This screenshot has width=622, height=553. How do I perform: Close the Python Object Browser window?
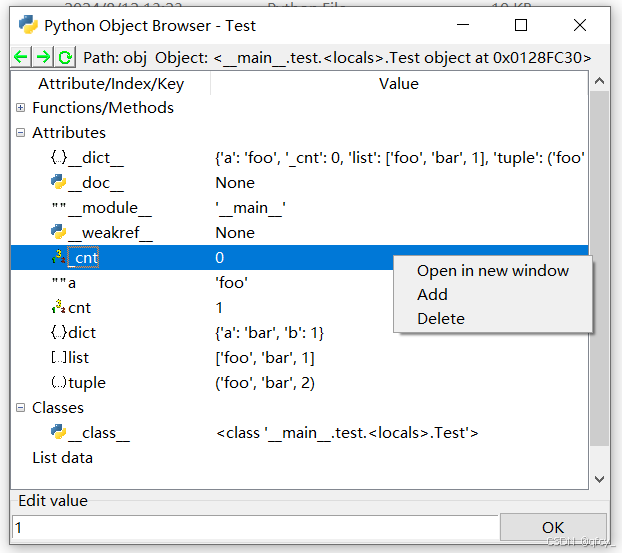580,25
